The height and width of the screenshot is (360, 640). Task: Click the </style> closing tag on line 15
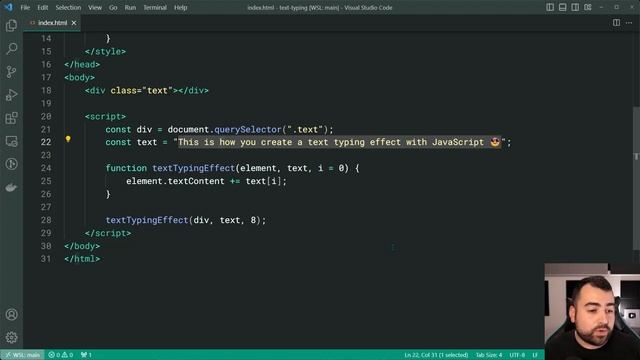[105, 51]
